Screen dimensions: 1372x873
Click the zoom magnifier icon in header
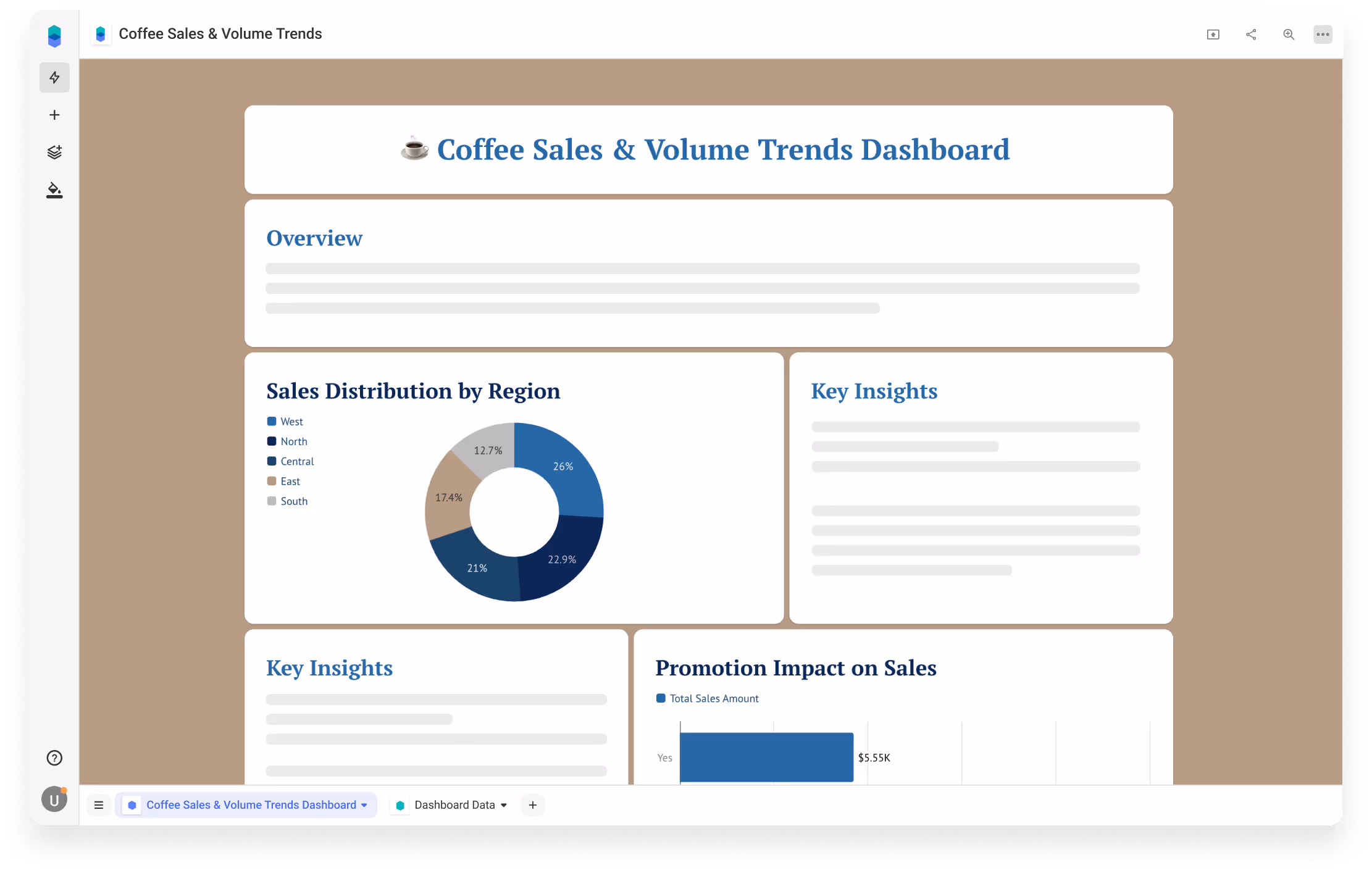point(1289,35)
